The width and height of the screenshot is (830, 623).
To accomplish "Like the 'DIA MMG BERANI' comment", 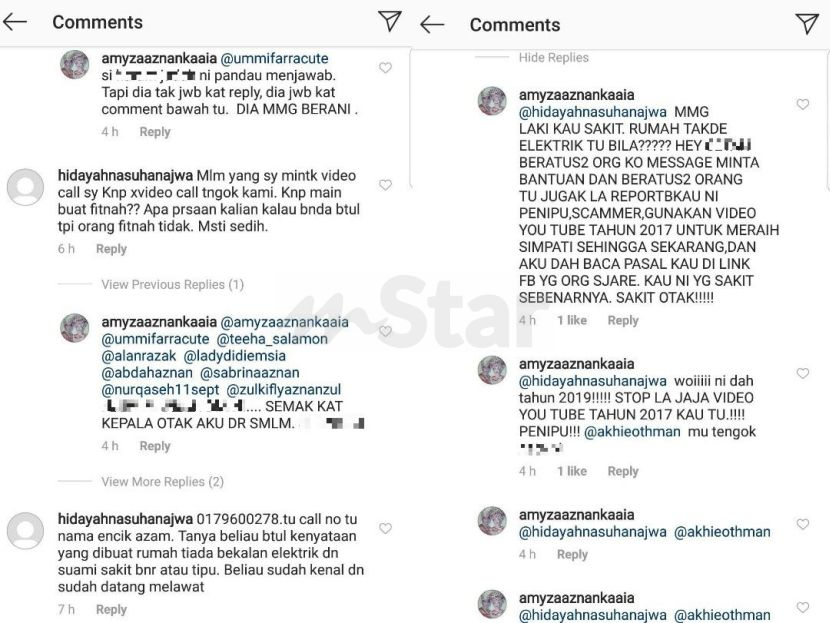I will tap(385, 68).
